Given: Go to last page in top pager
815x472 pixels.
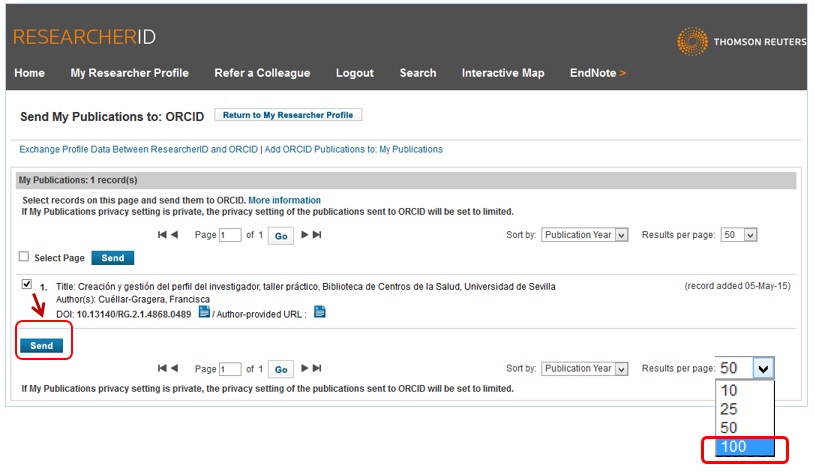Looking at the screenshot, I should pos(317,235).
